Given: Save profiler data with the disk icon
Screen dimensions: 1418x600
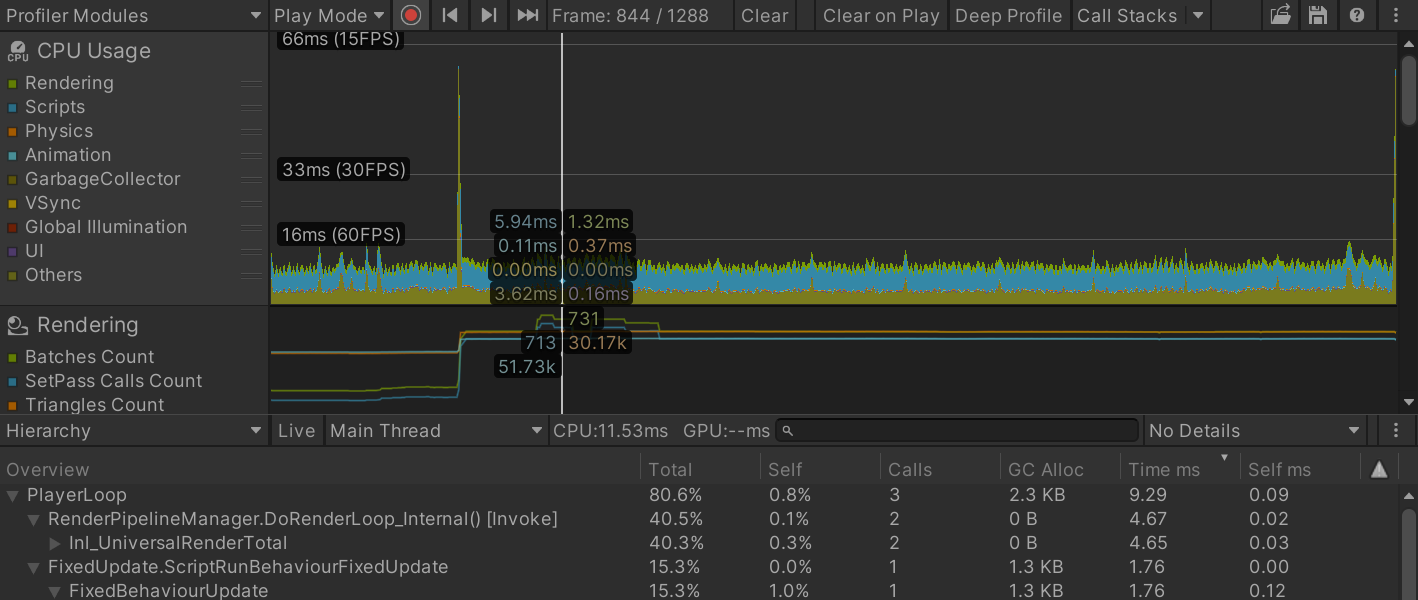Looking at the screenshot, I should (x=1318, y=15).
